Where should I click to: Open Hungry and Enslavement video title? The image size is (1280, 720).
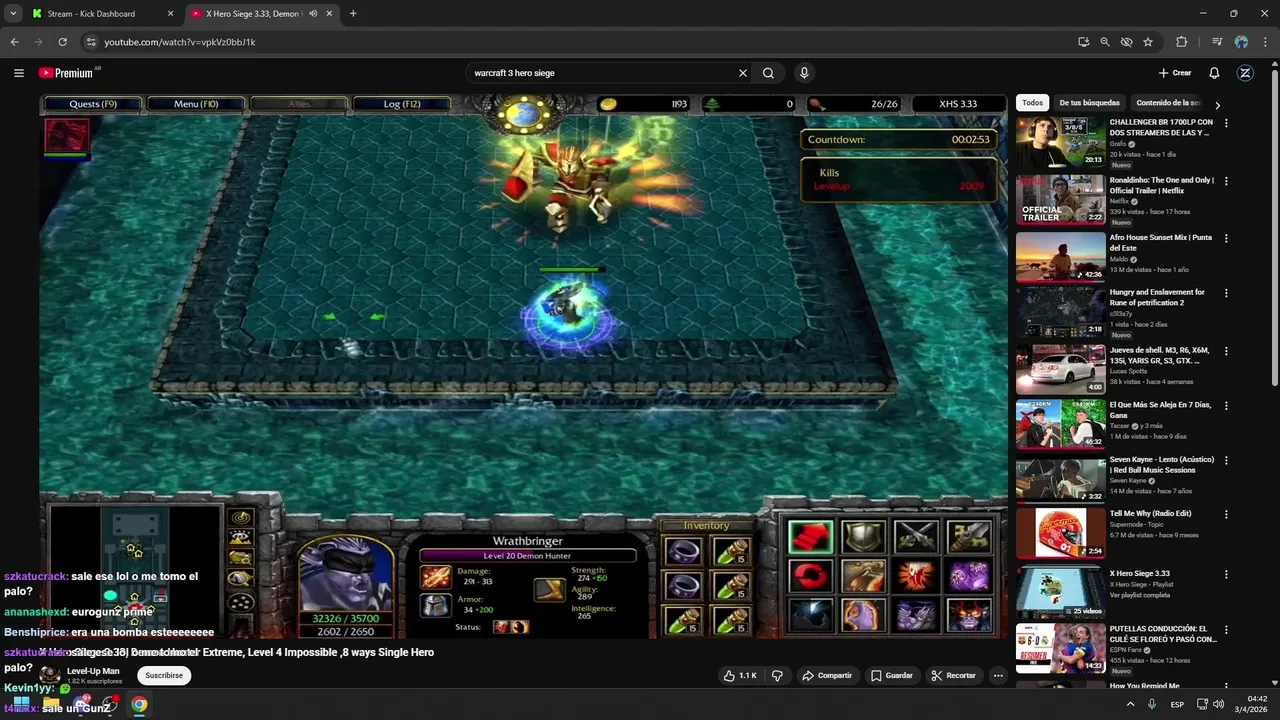coord(1157,297)
